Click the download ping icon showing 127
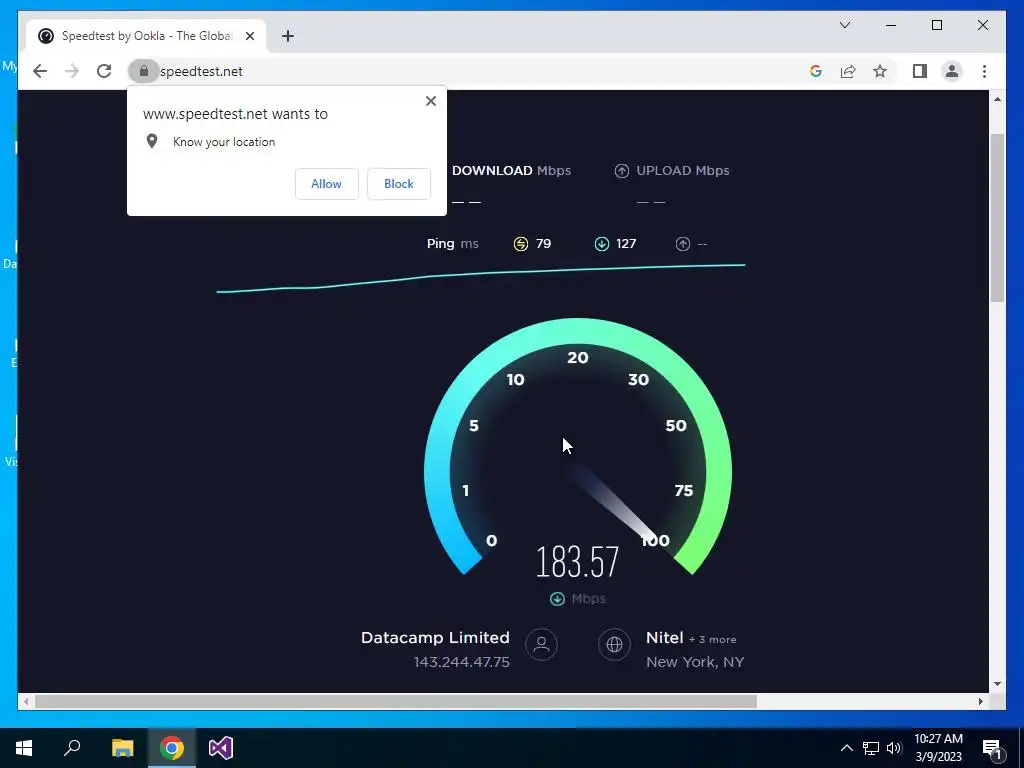Viewport: 1024px width, 768px height. coord(601,244)
